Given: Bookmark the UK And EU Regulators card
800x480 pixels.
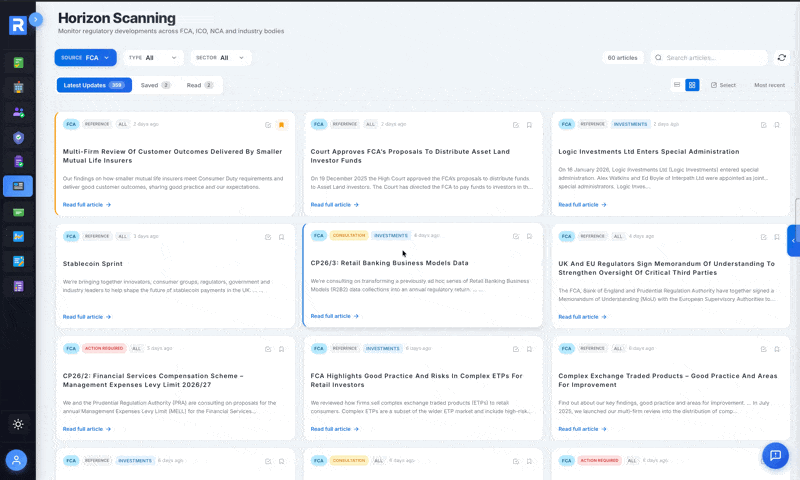Looking at the screenshot, I should [x=777, y=237].
